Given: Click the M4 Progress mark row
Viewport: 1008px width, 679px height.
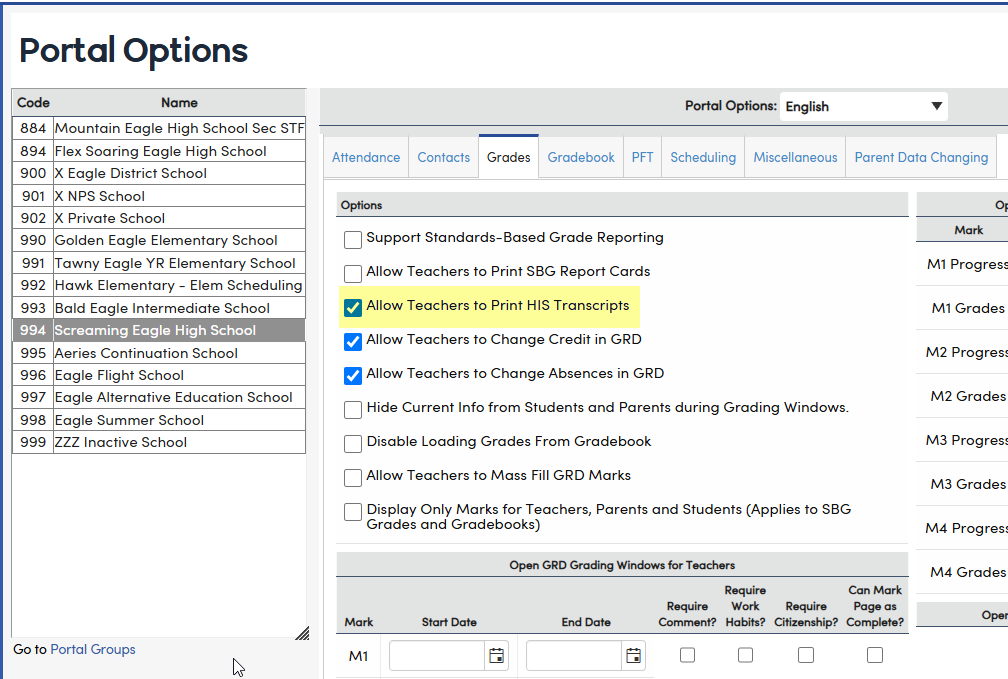Looking at the screenshot, I should tap(962, 529).
